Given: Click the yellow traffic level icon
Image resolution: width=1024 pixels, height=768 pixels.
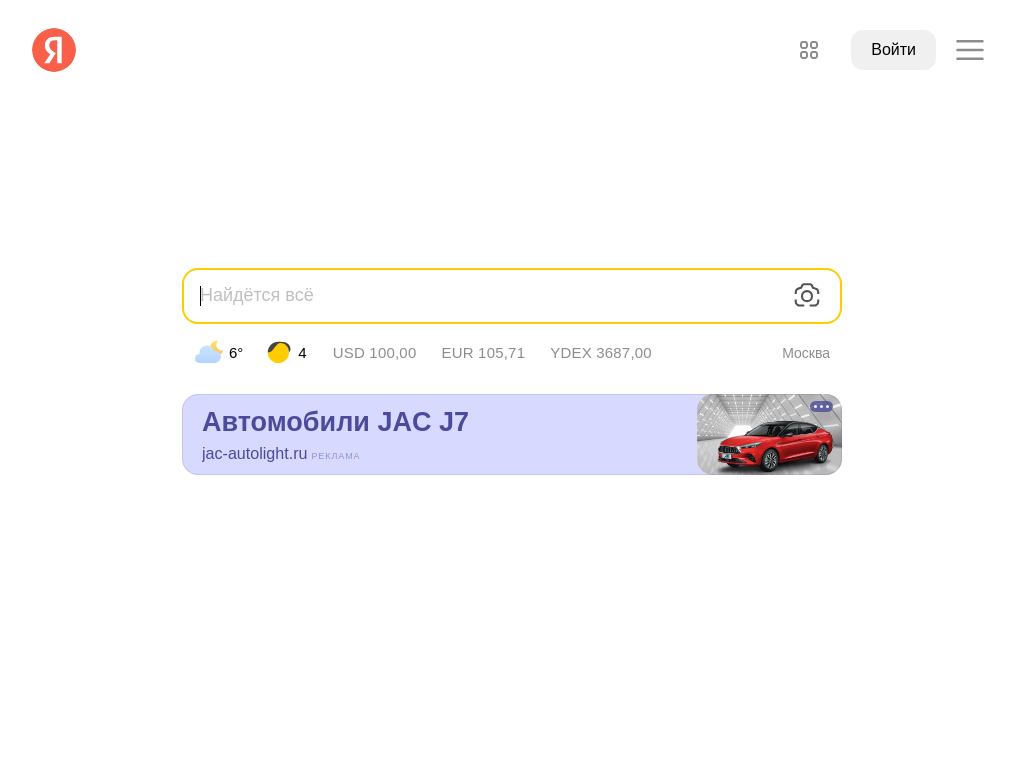Looking at the screenshot, I should point(279,353).
